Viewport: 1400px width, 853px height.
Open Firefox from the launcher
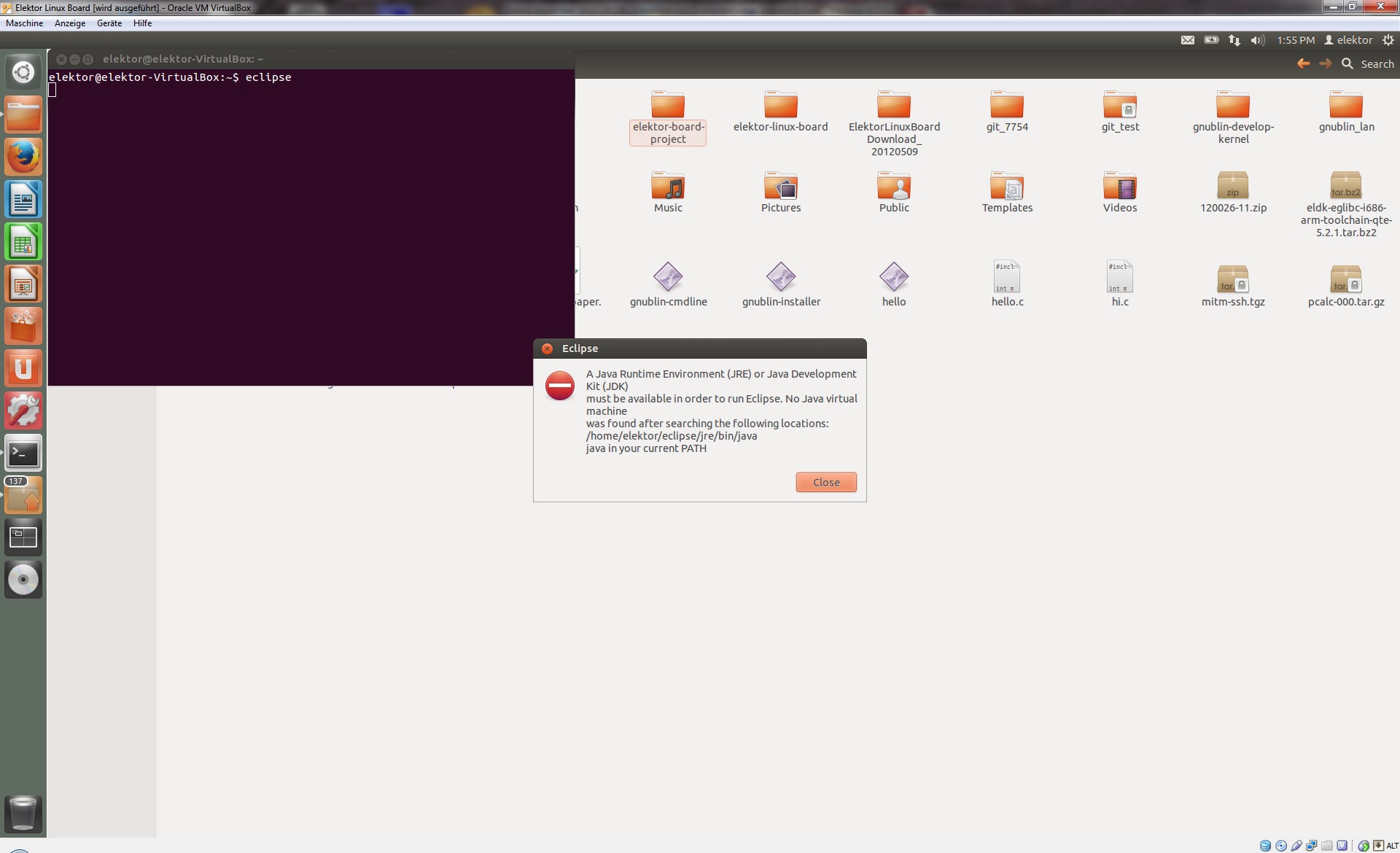pos(23,157)
